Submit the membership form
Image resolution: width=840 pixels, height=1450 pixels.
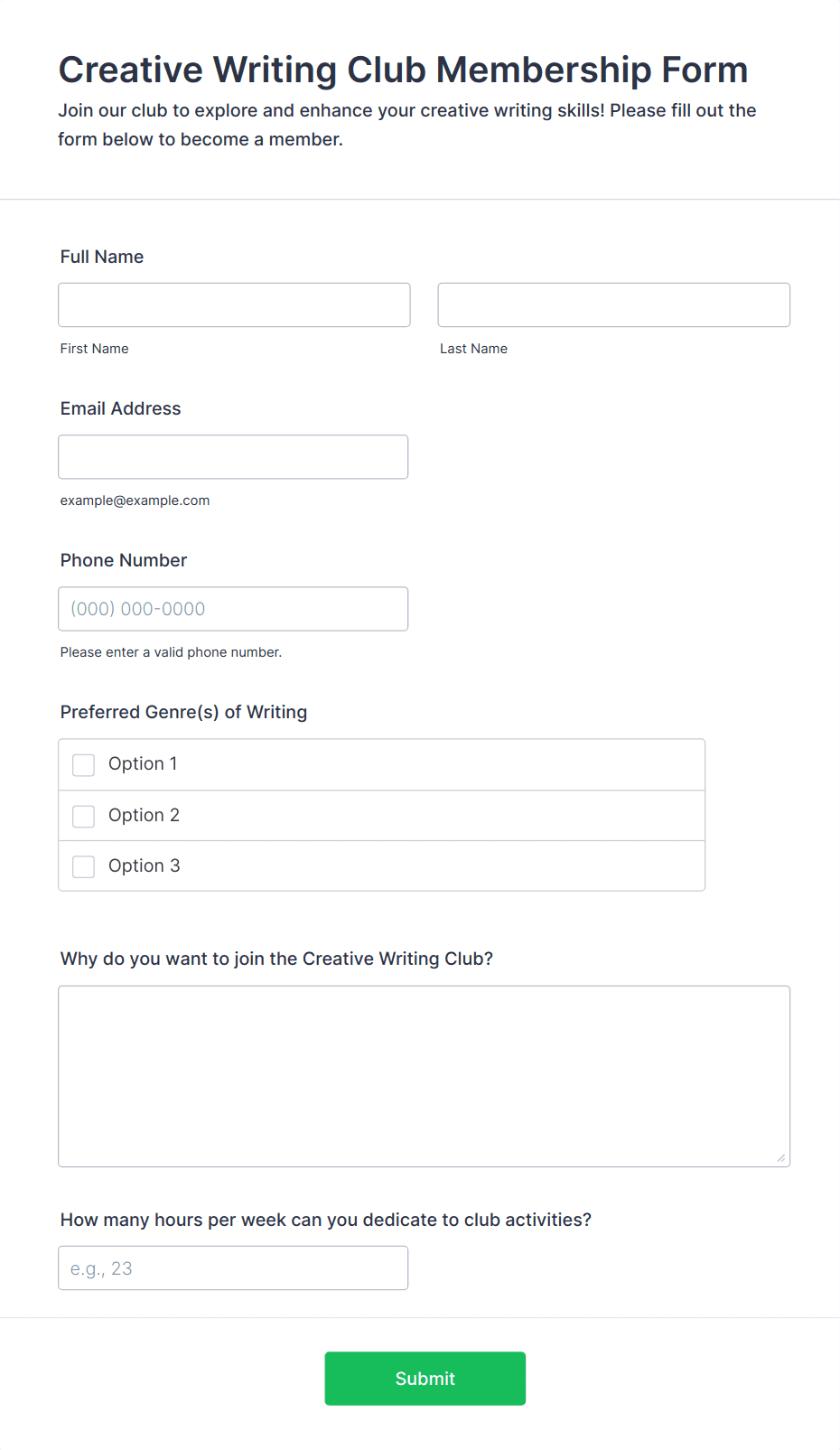[425, 1379]
